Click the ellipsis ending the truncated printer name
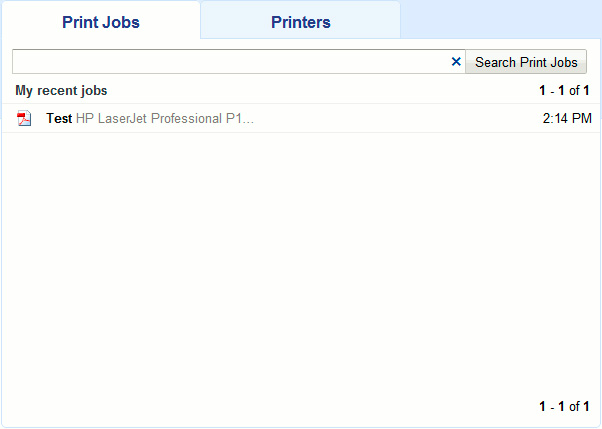602x429 pixels. 250,118
